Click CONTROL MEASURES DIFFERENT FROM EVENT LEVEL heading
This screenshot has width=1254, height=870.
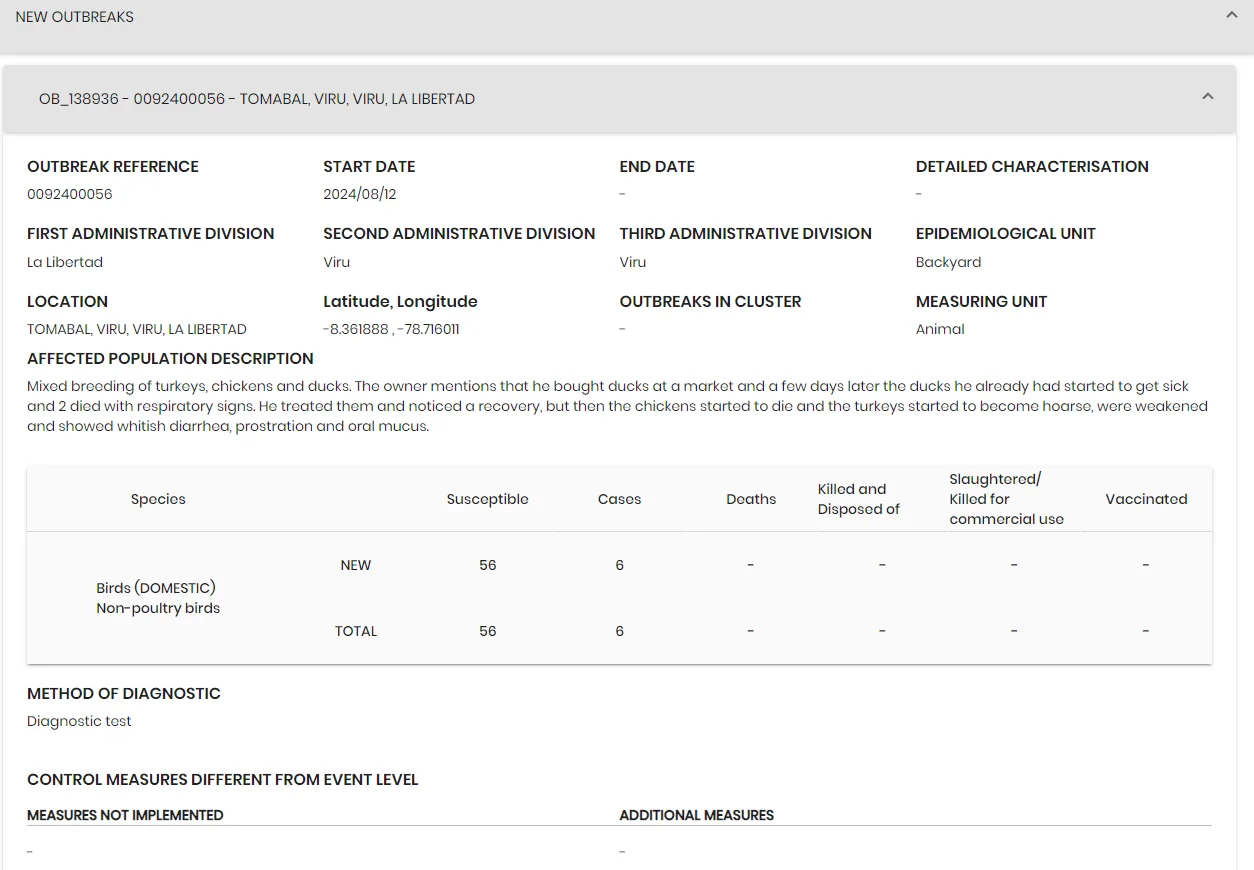223,780
